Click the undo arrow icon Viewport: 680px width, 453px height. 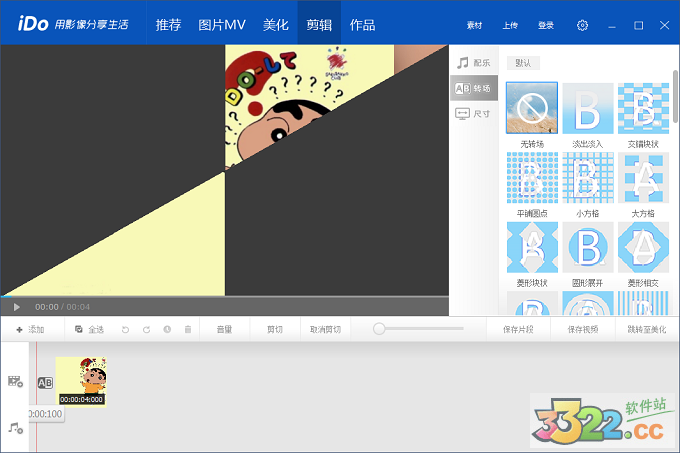(125, 329)
